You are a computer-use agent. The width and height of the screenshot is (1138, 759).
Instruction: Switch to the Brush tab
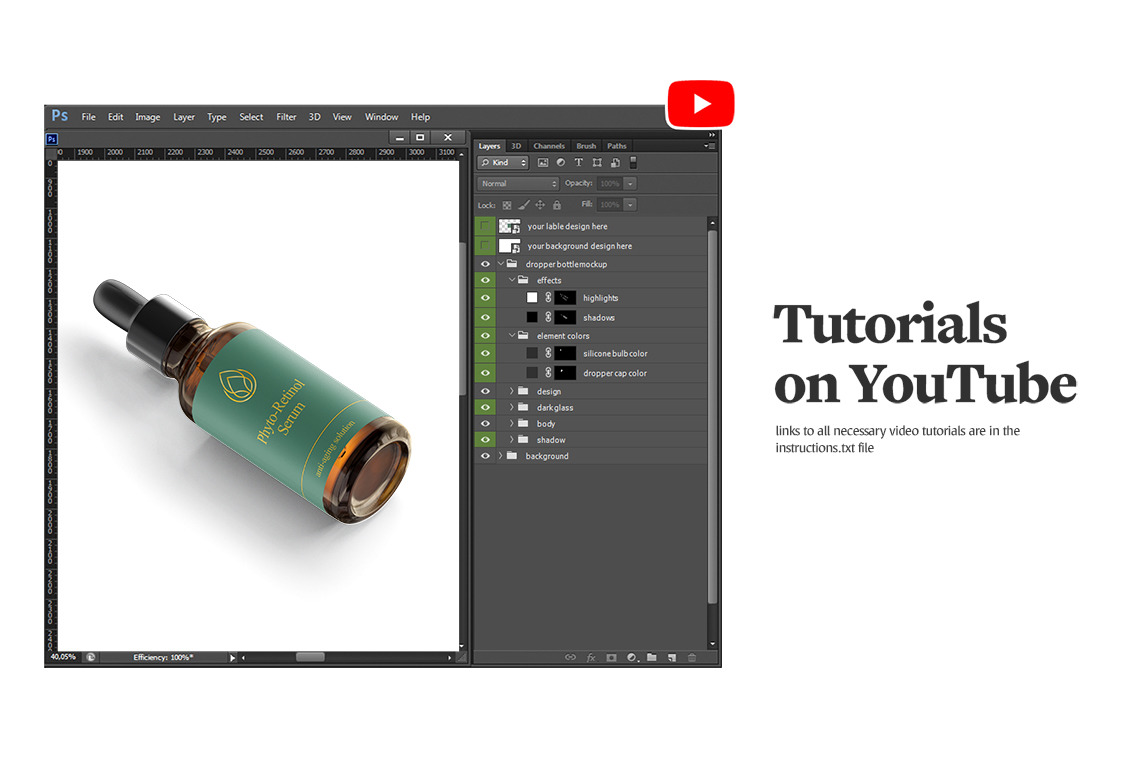[586, 146]
